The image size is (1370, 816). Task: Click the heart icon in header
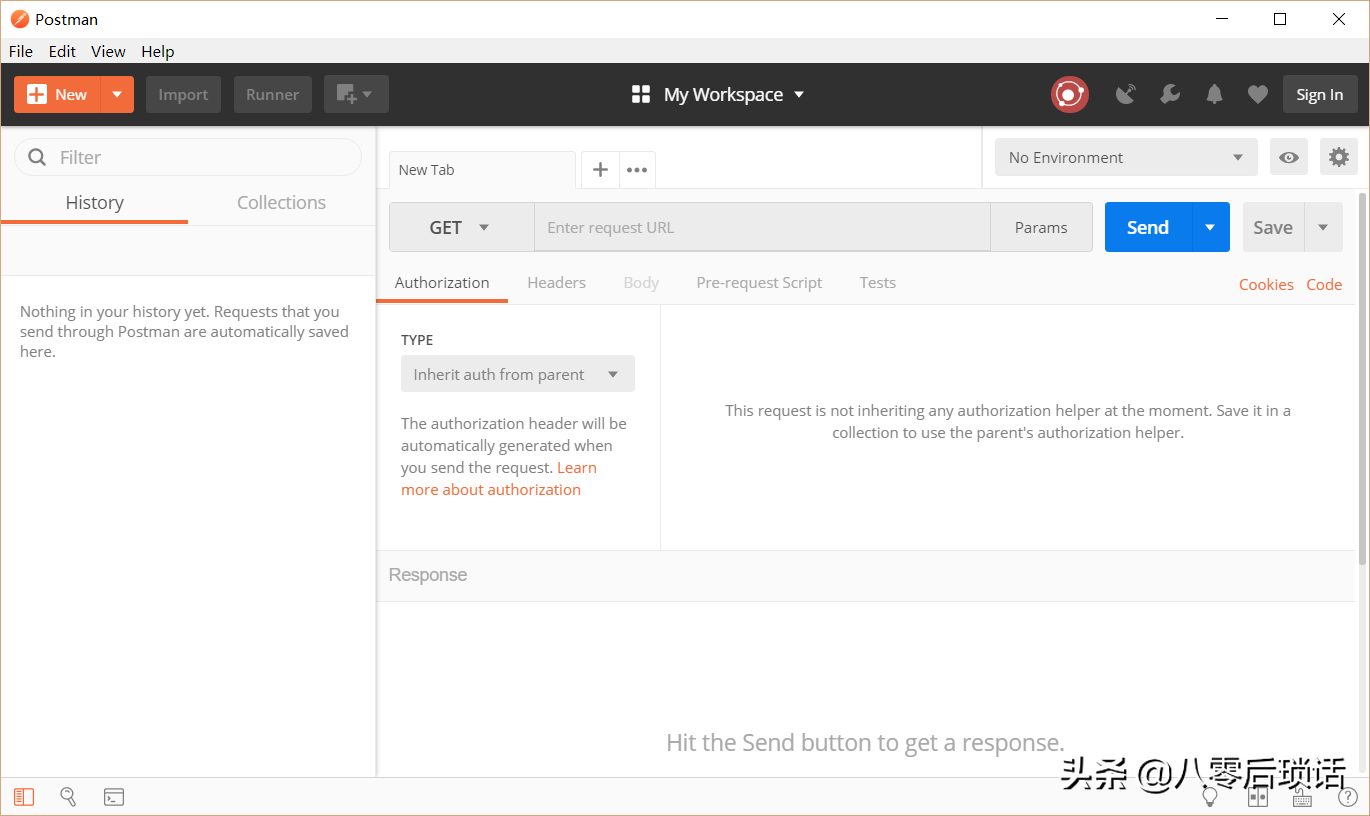click(1258, 94)
